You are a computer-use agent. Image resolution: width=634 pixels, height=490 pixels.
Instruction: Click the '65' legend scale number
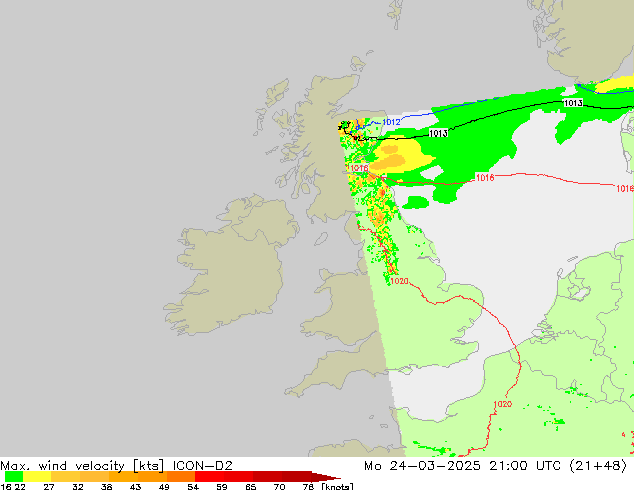(x=251, y=486)
